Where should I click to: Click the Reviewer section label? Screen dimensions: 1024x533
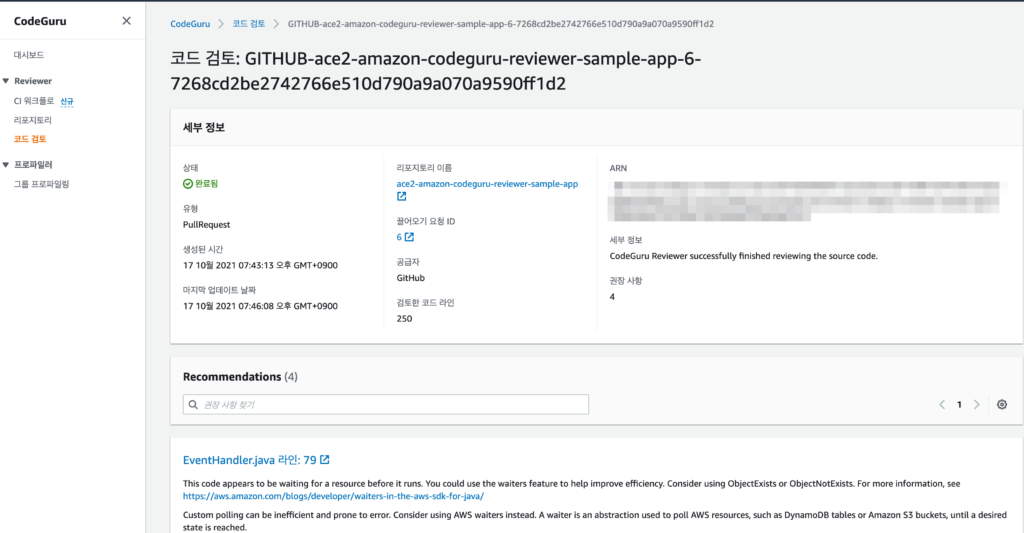(33, 81)
